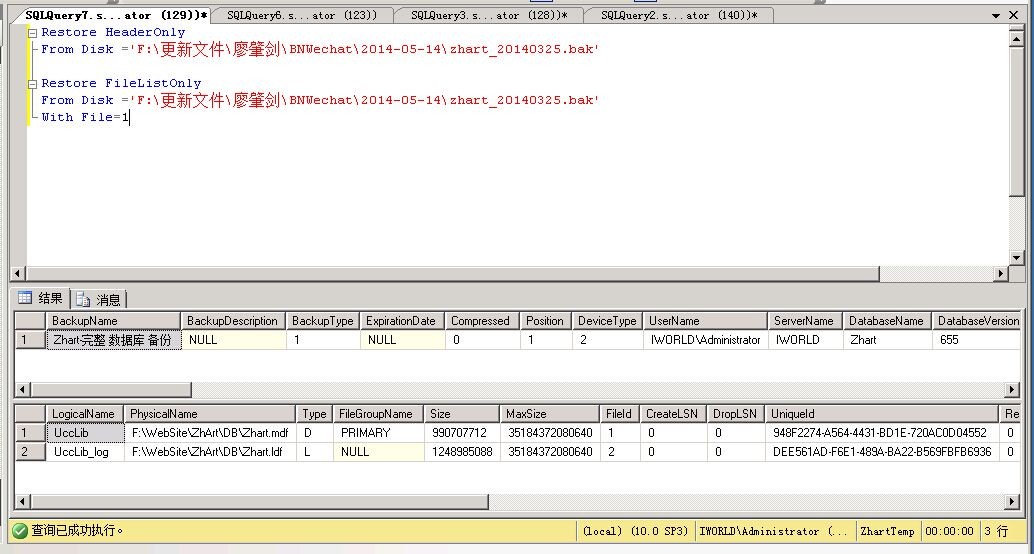
Task: Collapse the Restore HeaderOnly code block
Action: 33,33
